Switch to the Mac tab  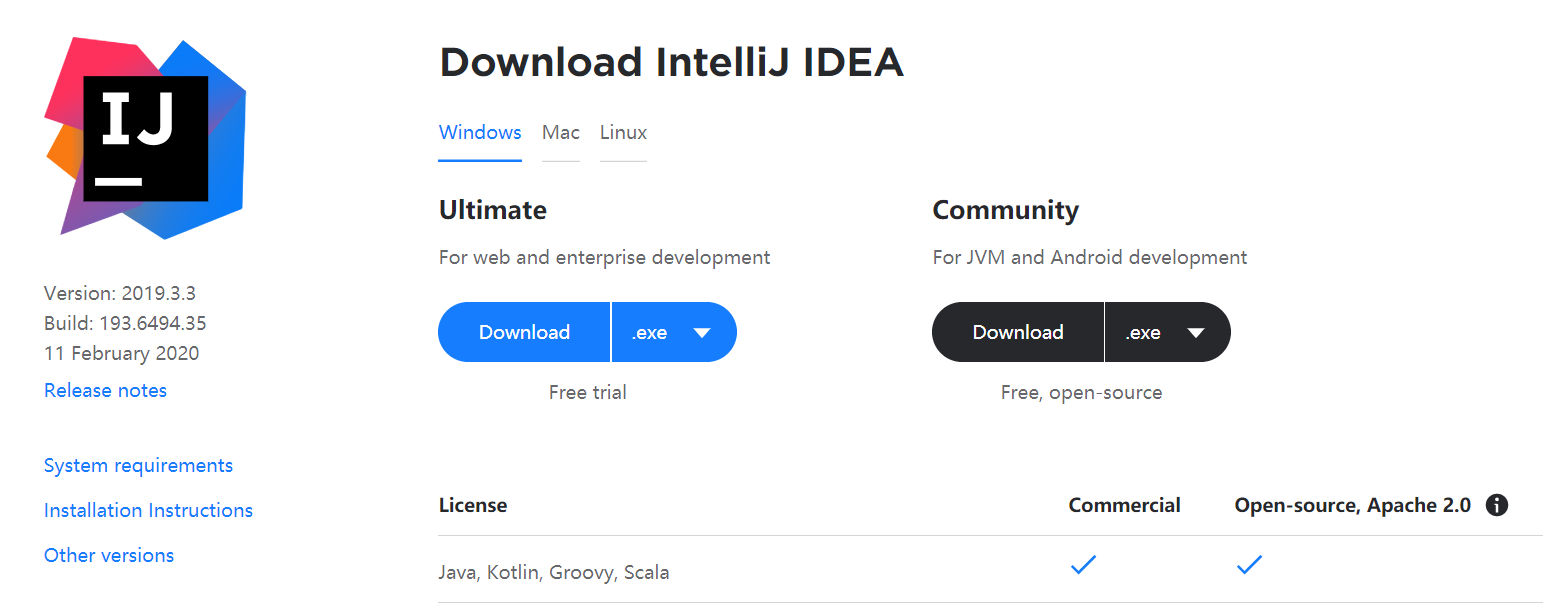560,132
